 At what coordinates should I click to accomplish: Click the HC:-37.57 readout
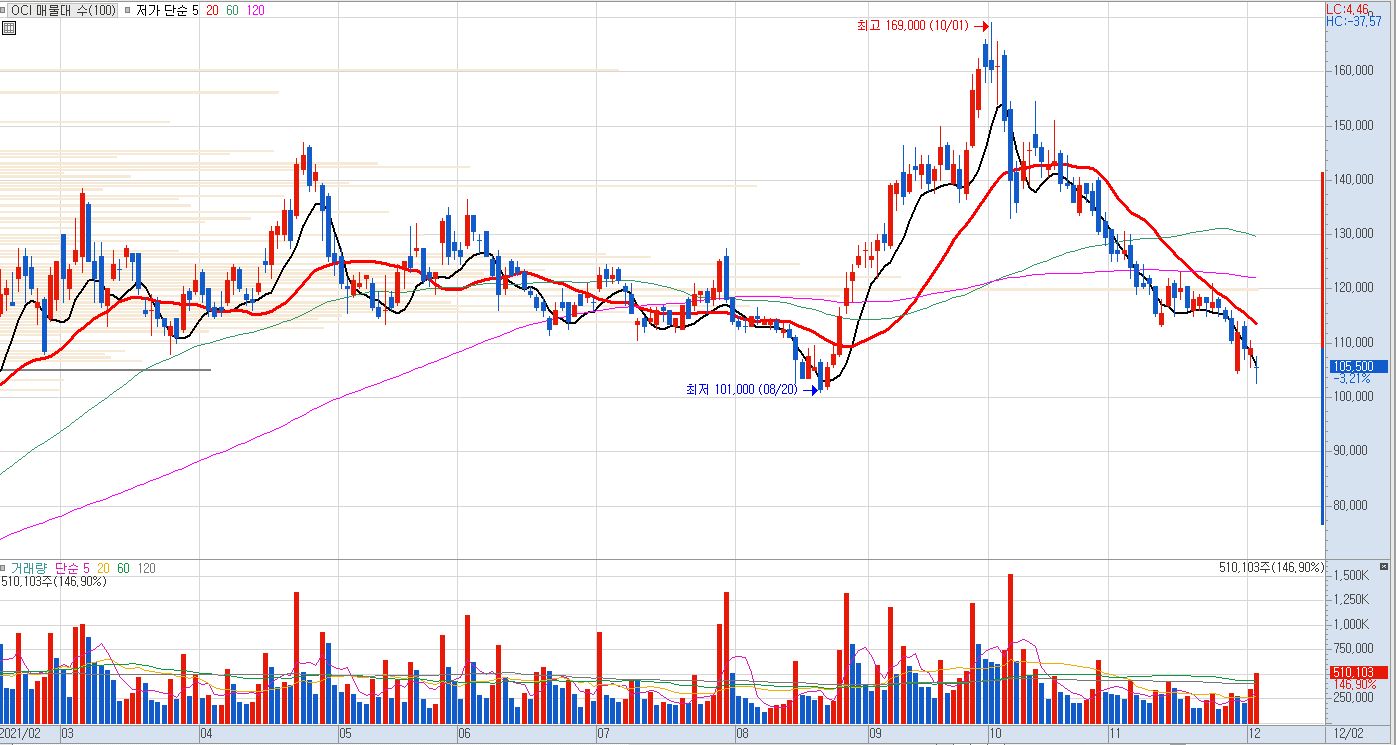coord(1353,21)
